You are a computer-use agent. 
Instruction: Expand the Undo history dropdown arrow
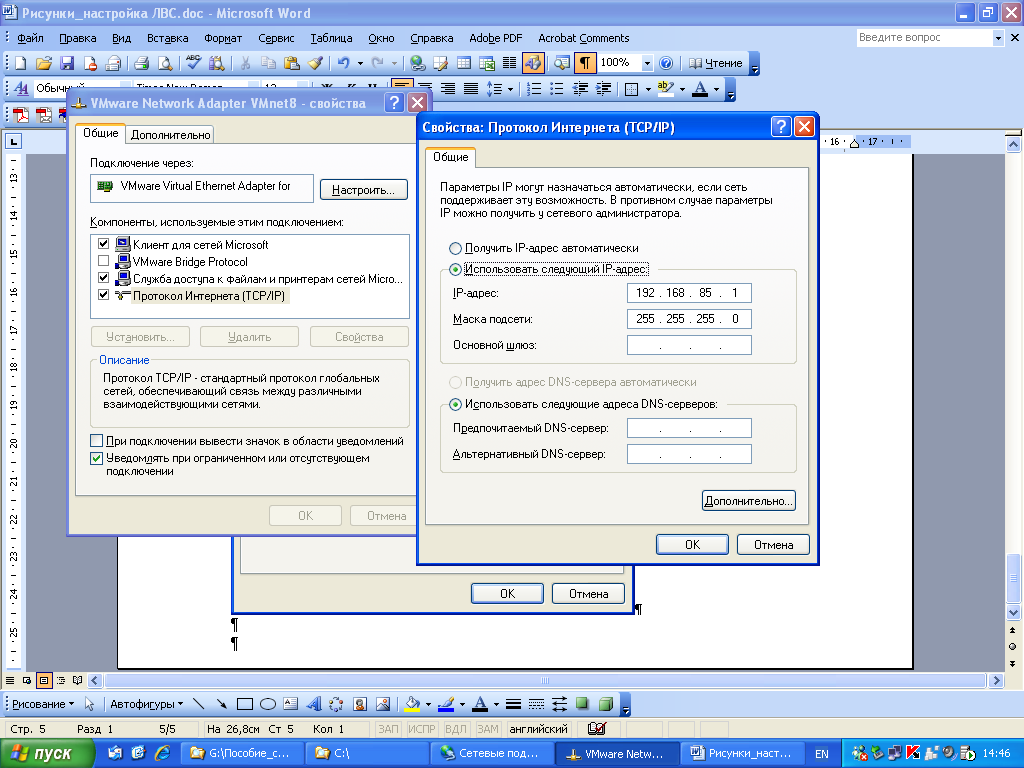[x=360, y=63]
